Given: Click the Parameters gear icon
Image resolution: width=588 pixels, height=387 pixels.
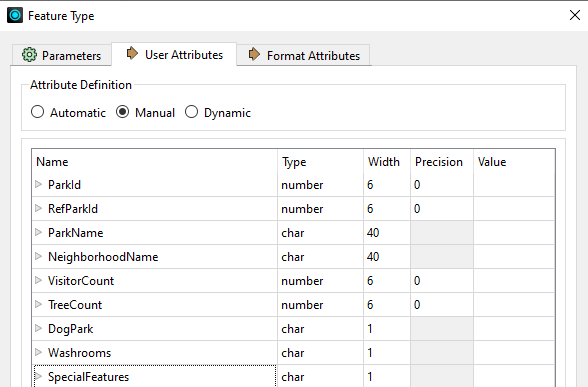Looking at the screenshot, I should click(x=29, y=55).
